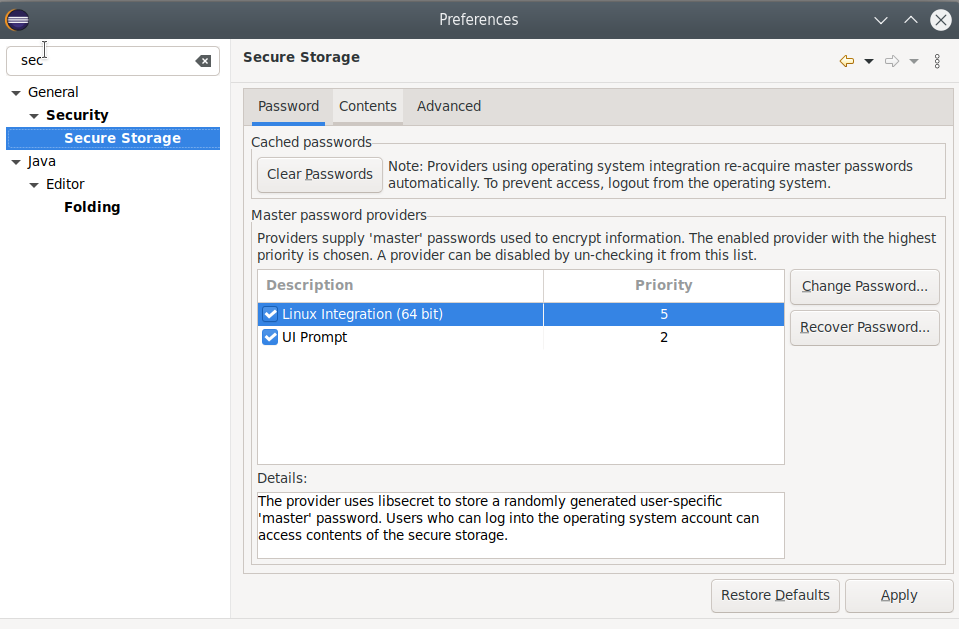Open forward navigation history dropdown arrow
This screenshot has height=629, width=959.
913,61
